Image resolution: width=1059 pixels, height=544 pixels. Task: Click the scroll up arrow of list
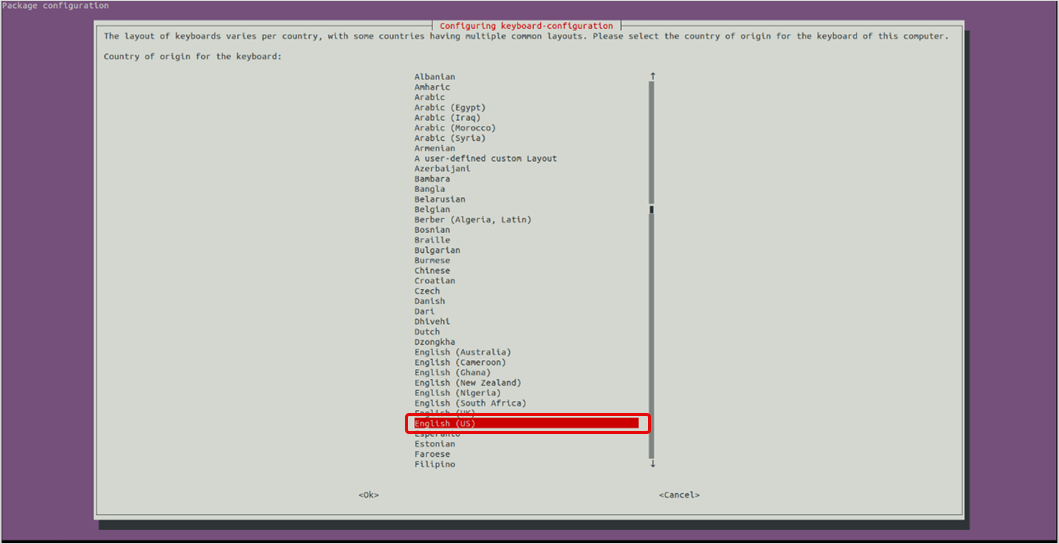click(x=652, y=76)
